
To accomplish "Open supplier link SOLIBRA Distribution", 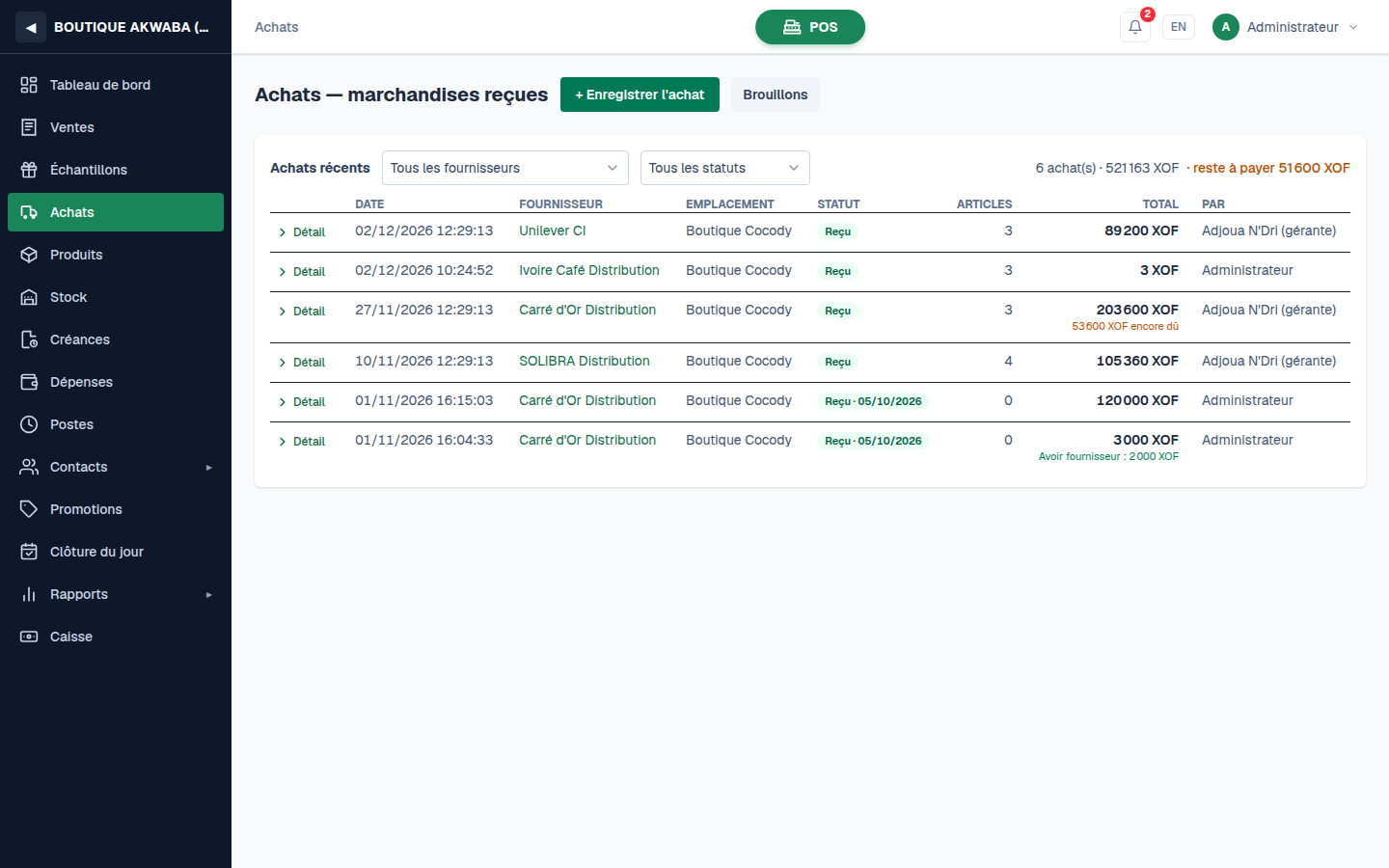I will [x=585, y=361].
